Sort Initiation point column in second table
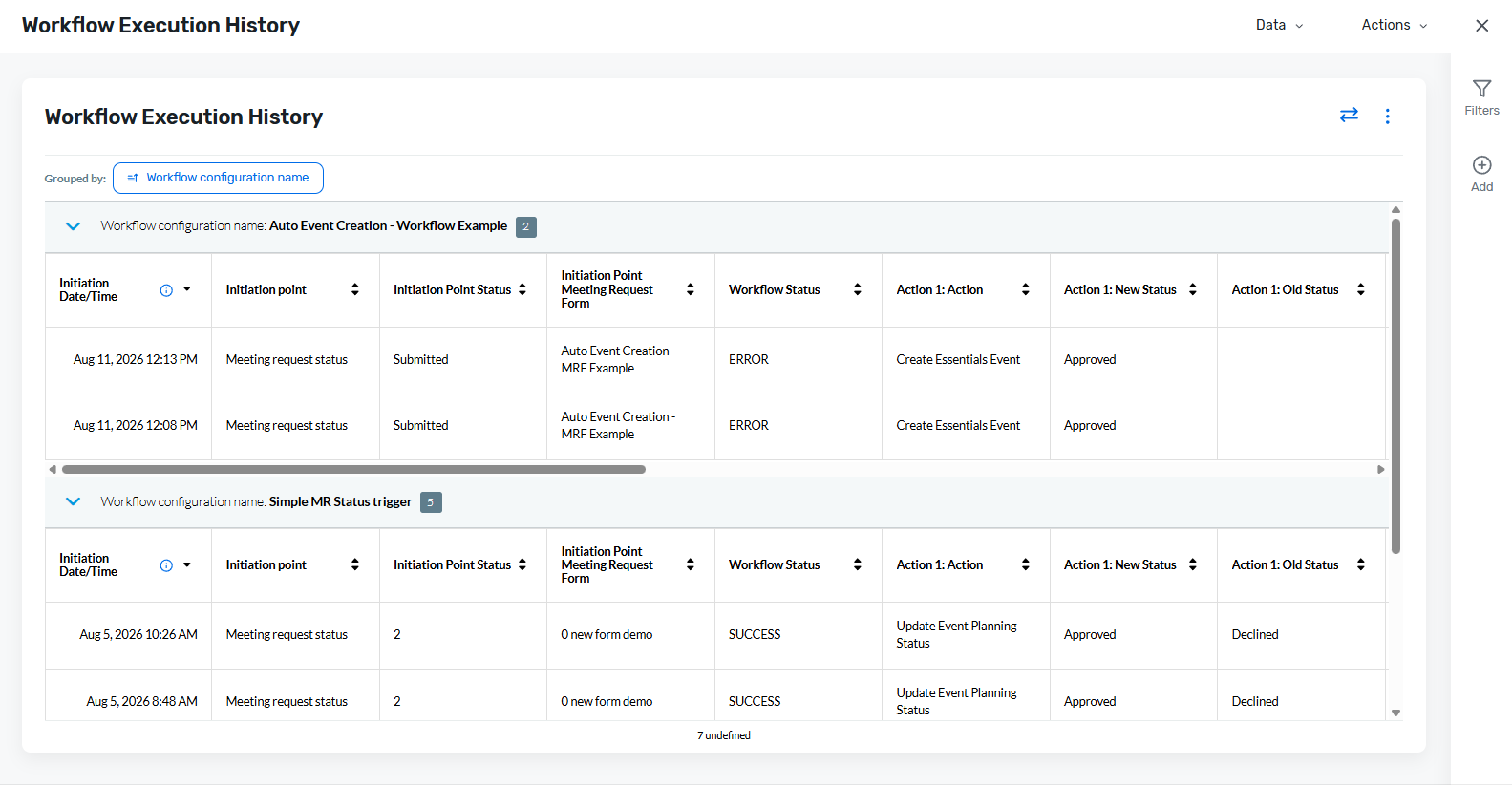Screen dimensions: 1512x787 coord(354,564)
